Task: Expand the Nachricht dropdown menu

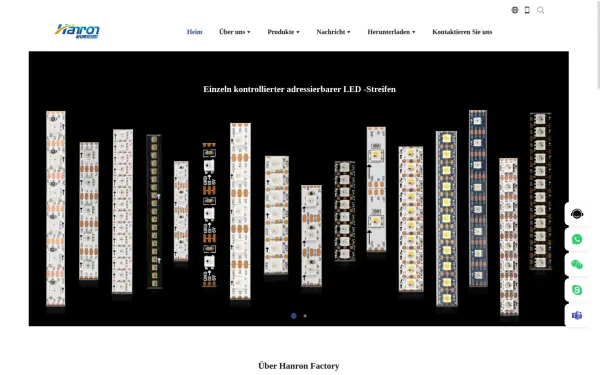Action: click(333, 32)
